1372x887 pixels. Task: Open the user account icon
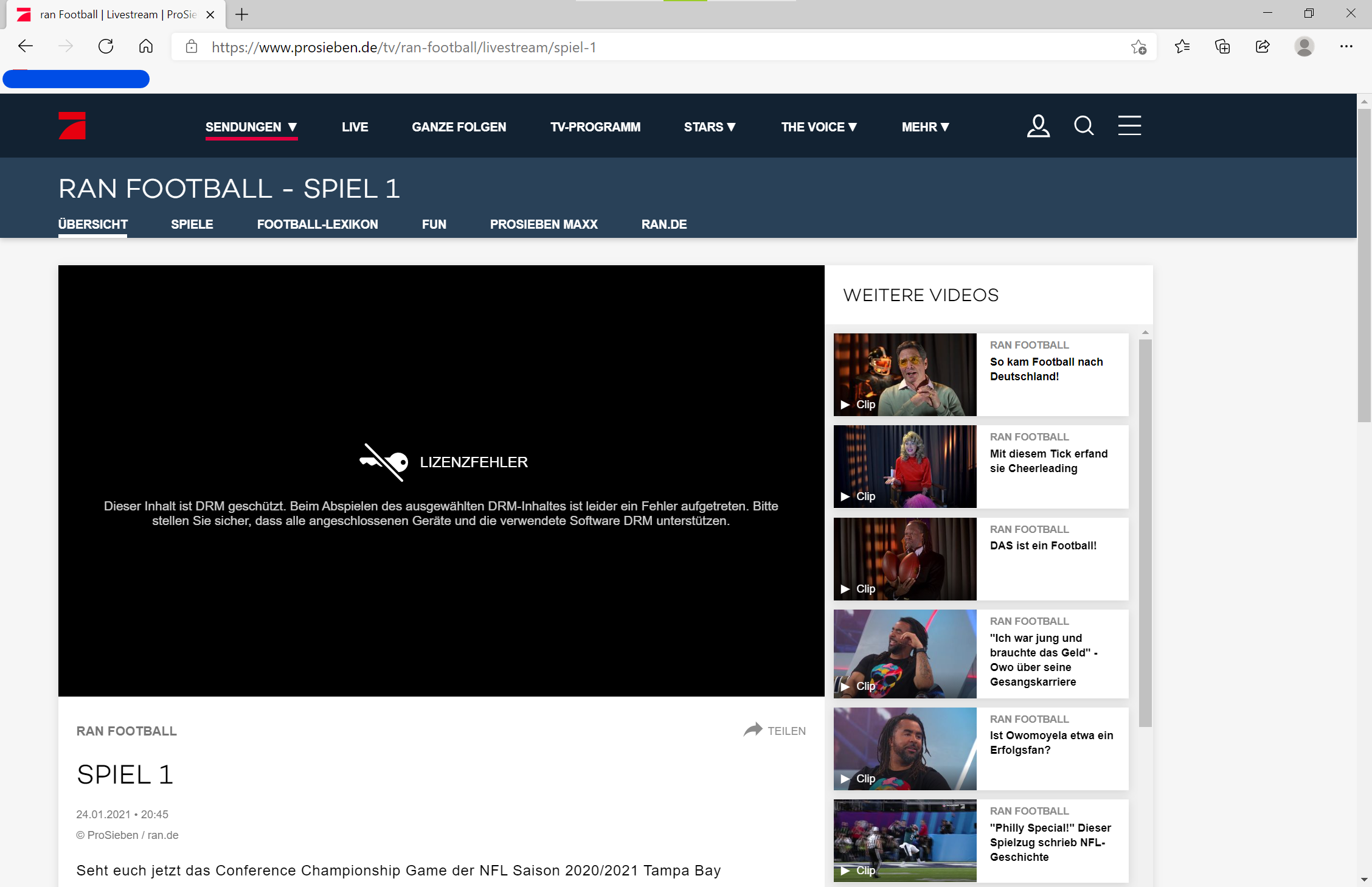coord(1038,126)
